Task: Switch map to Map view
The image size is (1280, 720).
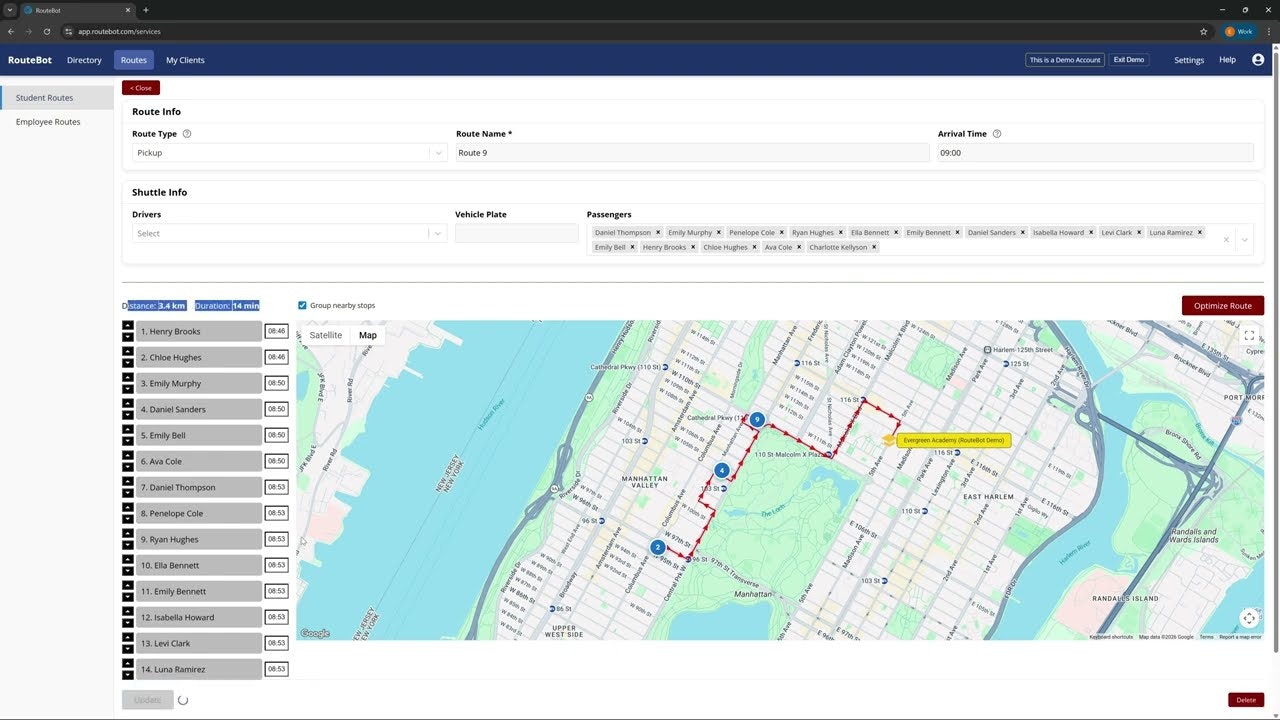Action: [368, 335]
